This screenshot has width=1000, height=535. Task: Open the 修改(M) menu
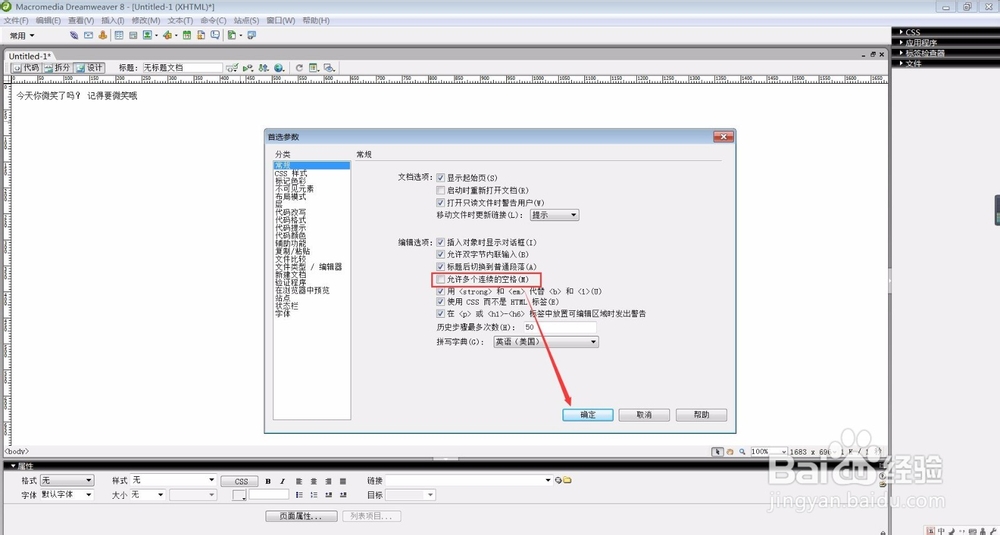[146, 20]
